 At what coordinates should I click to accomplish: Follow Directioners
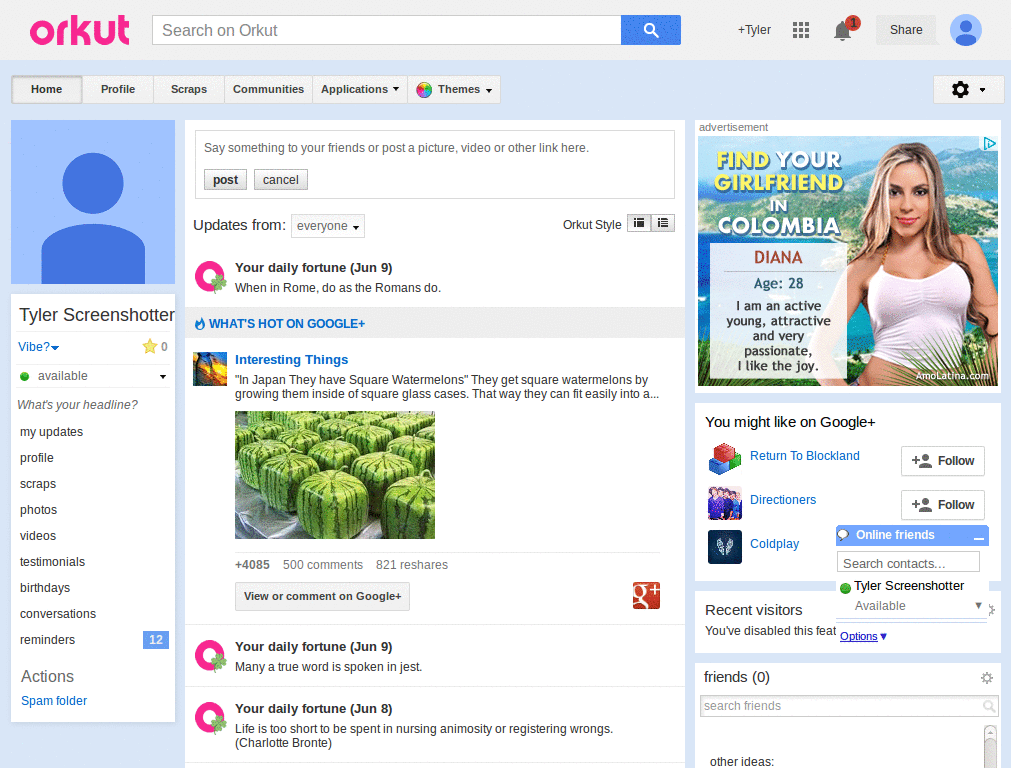pyautogui.click(x=942, y=505)
